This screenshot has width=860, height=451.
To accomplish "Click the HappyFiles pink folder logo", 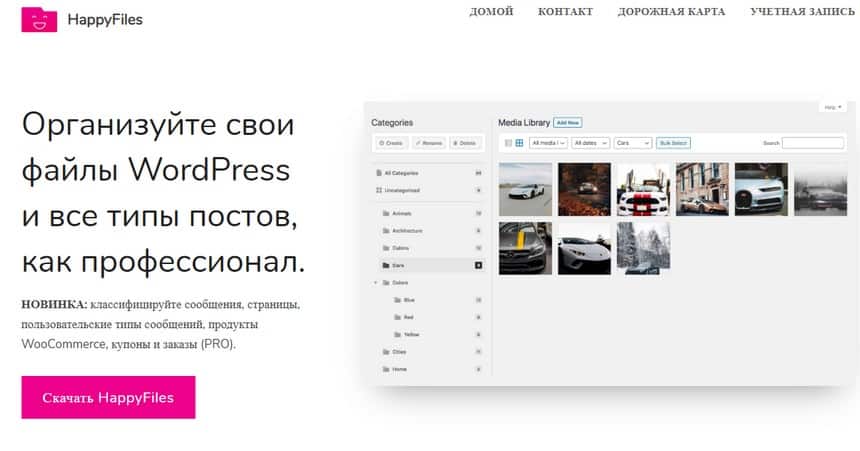I will [39, 20].
